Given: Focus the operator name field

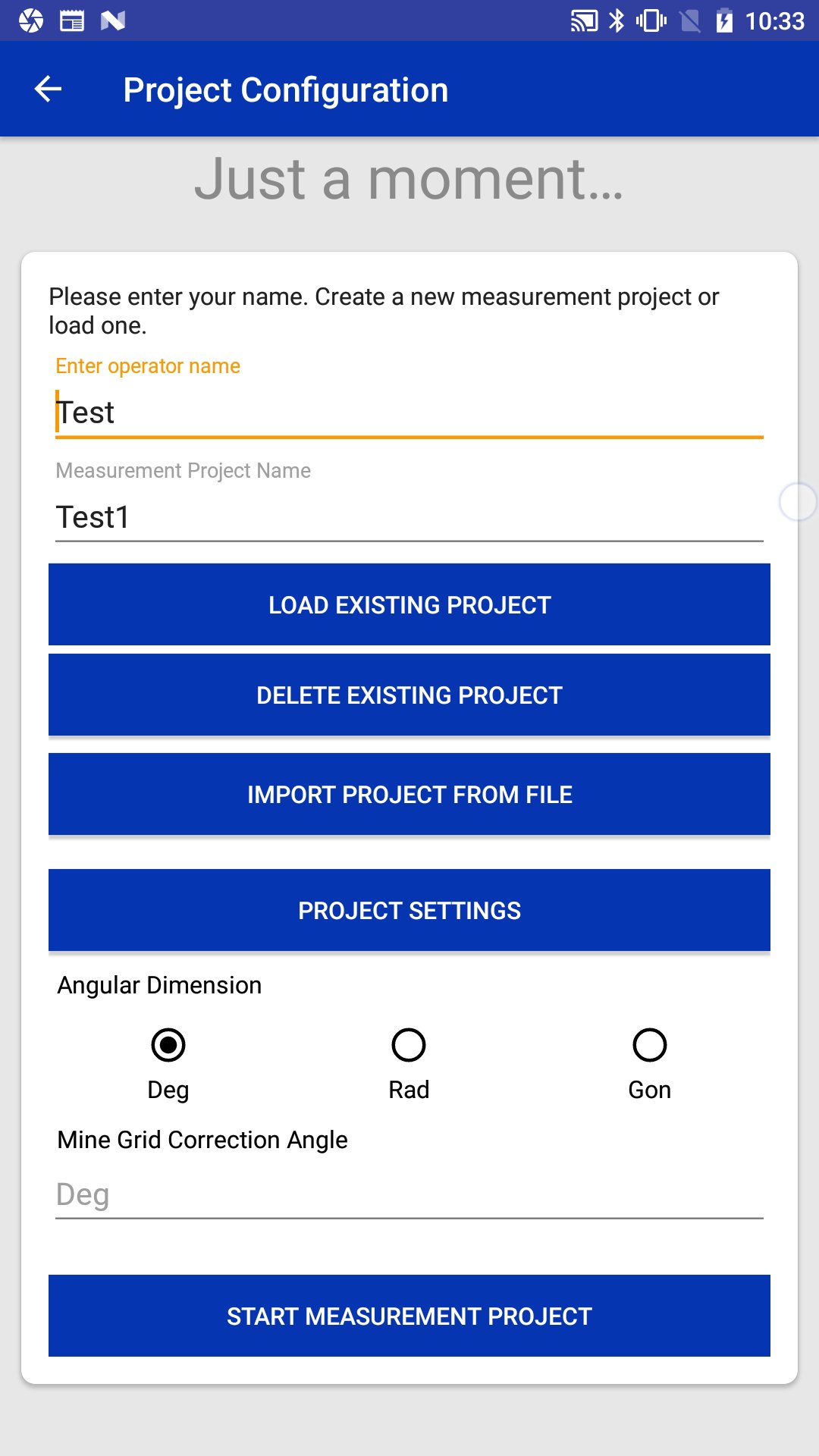Looking at the screenshot, I should pyautogui.click(x=409, y=413).
